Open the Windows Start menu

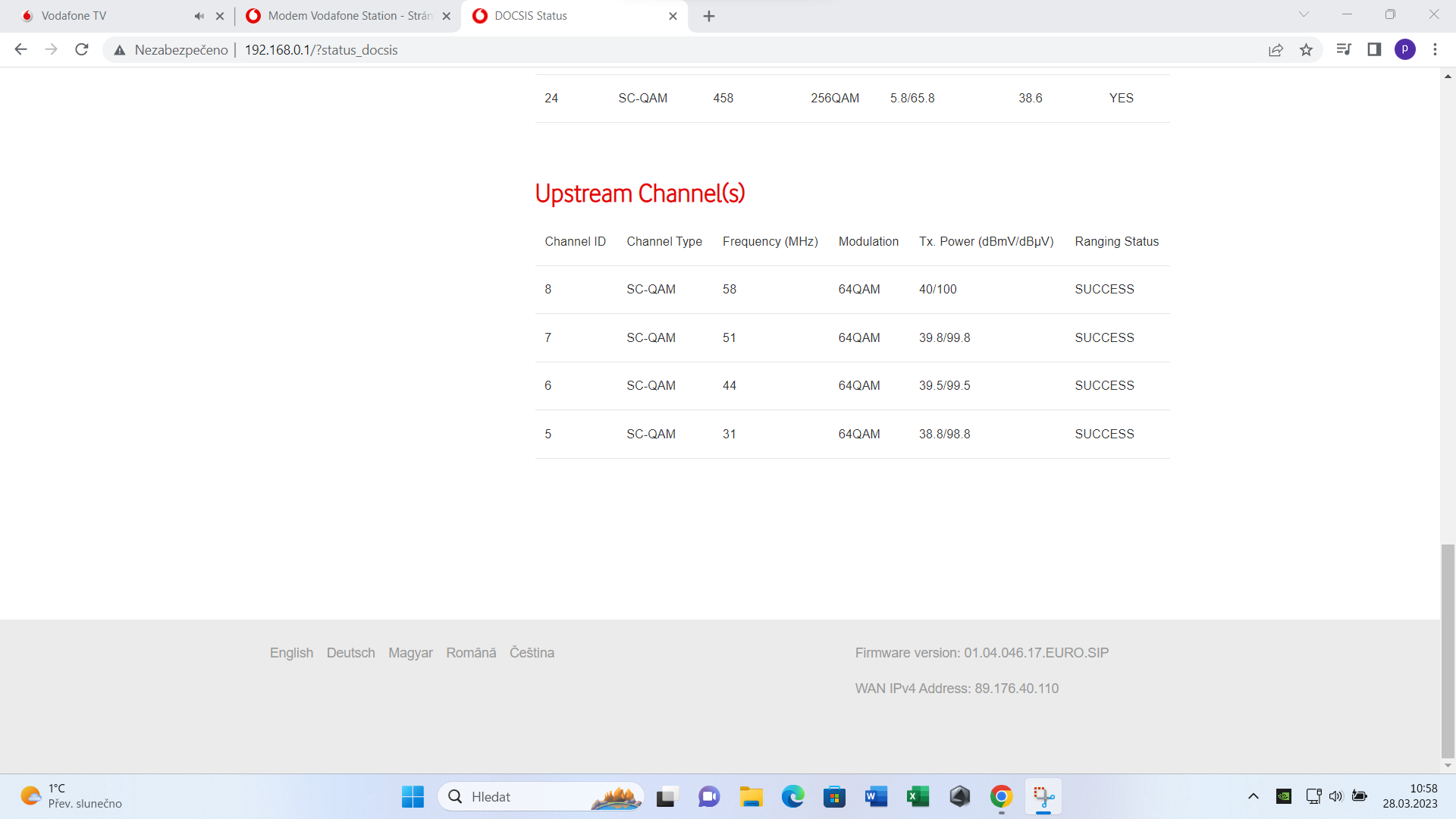(413, 797)
